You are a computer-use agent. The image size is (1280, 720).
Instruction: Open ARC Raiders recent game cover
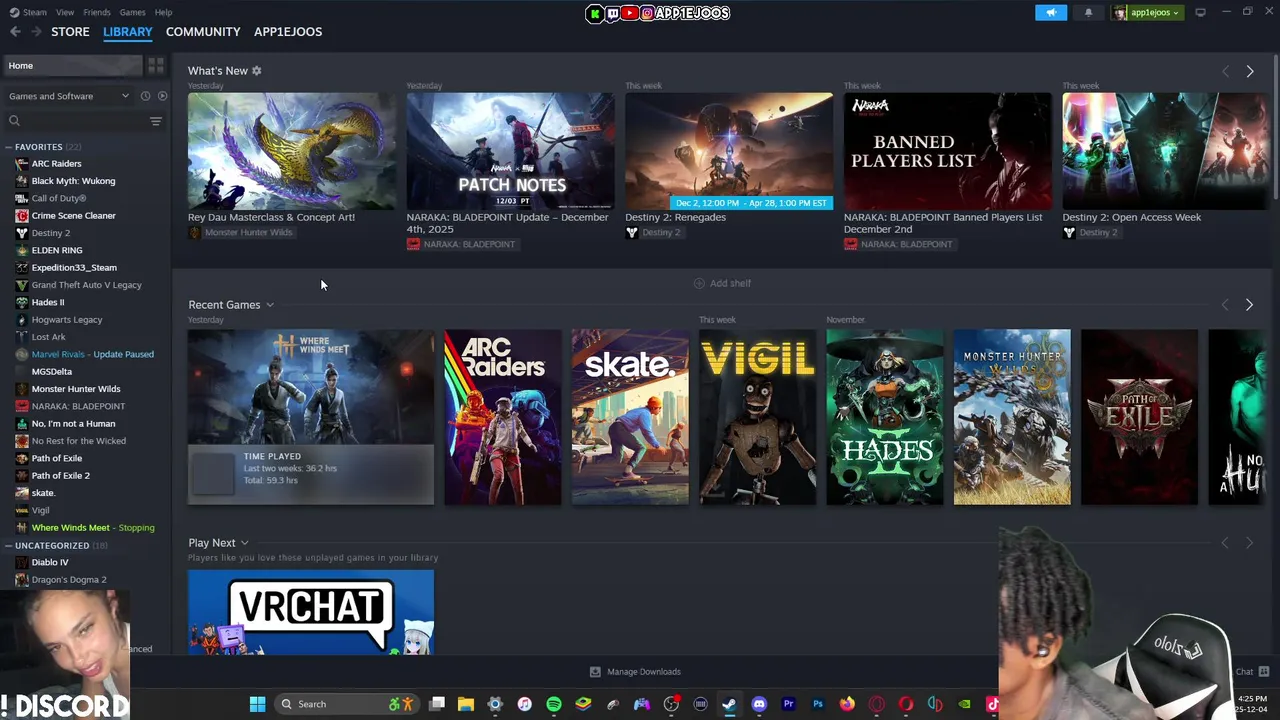502,417
